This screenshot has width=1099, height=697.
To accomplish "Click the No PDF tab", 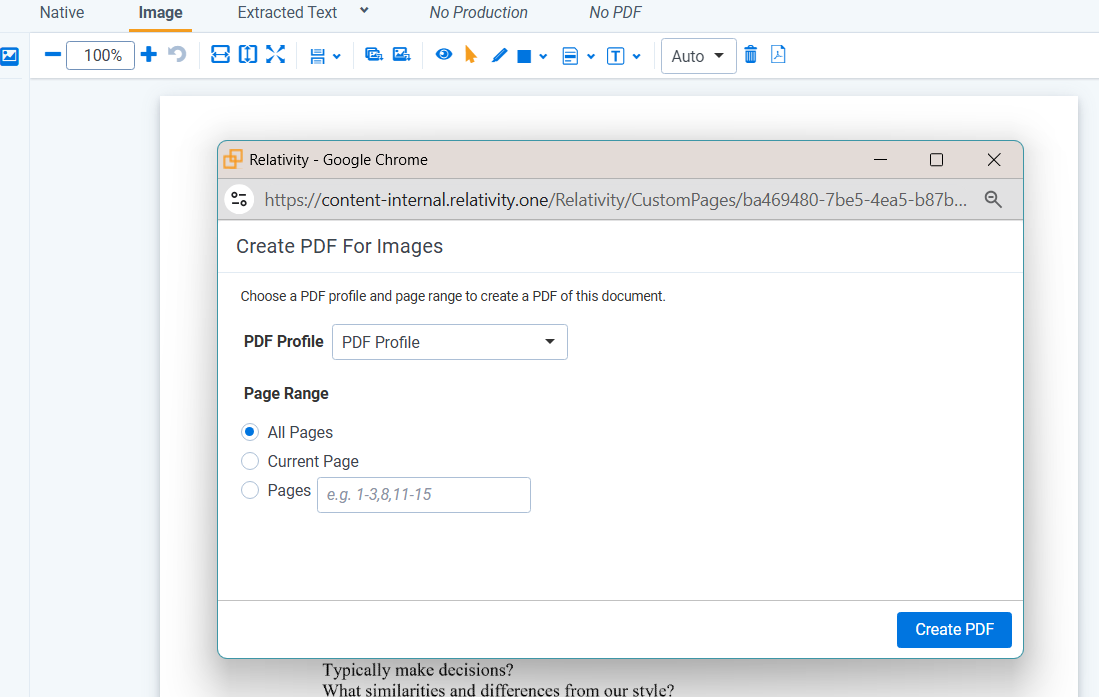I will point(615,13).
